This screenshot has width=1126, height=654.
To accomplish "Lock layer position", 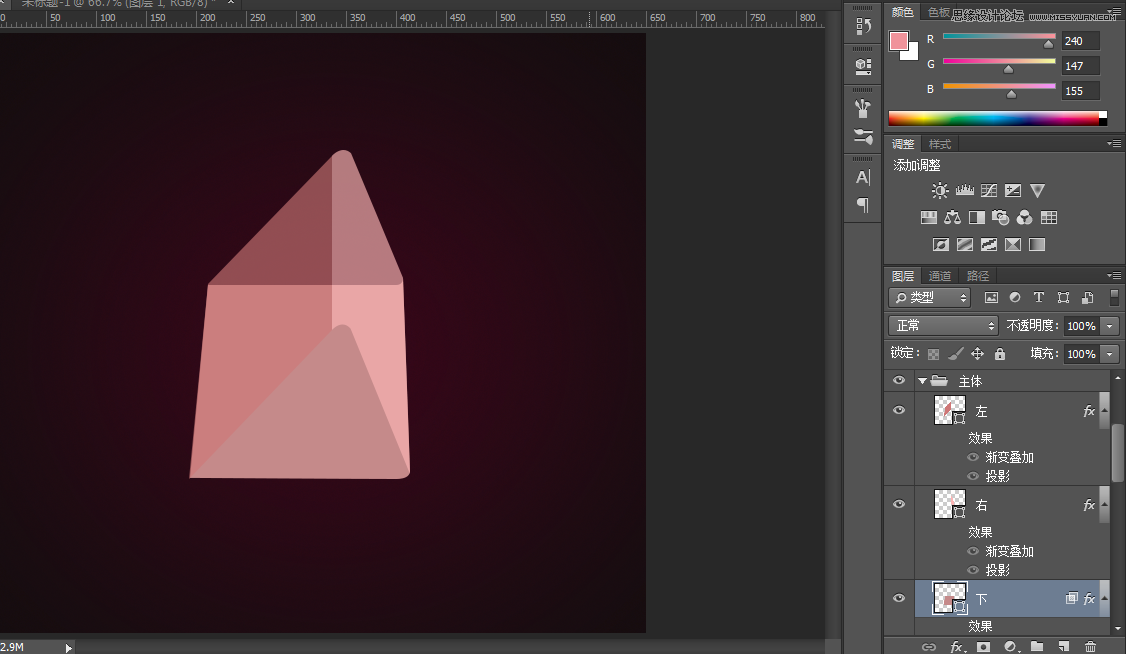I will coord(977,354).
